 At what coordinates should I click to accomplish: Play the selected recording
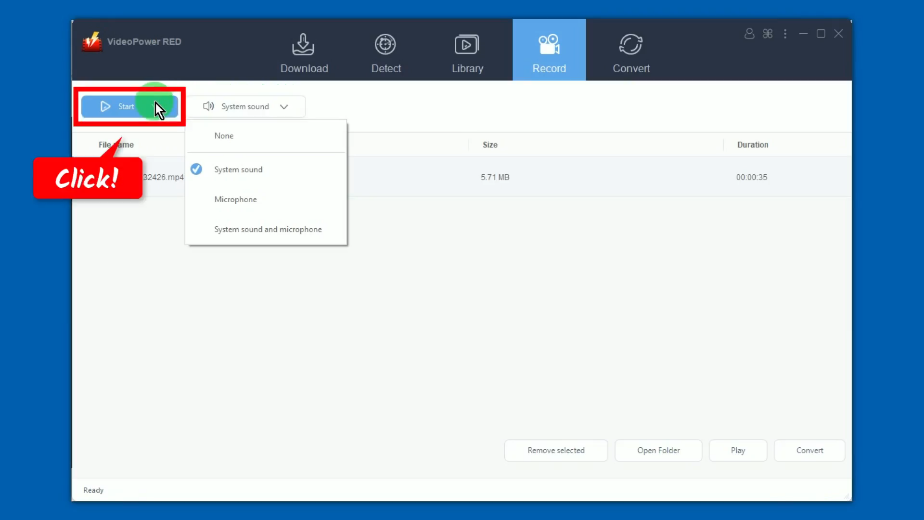tap(738, 450)
